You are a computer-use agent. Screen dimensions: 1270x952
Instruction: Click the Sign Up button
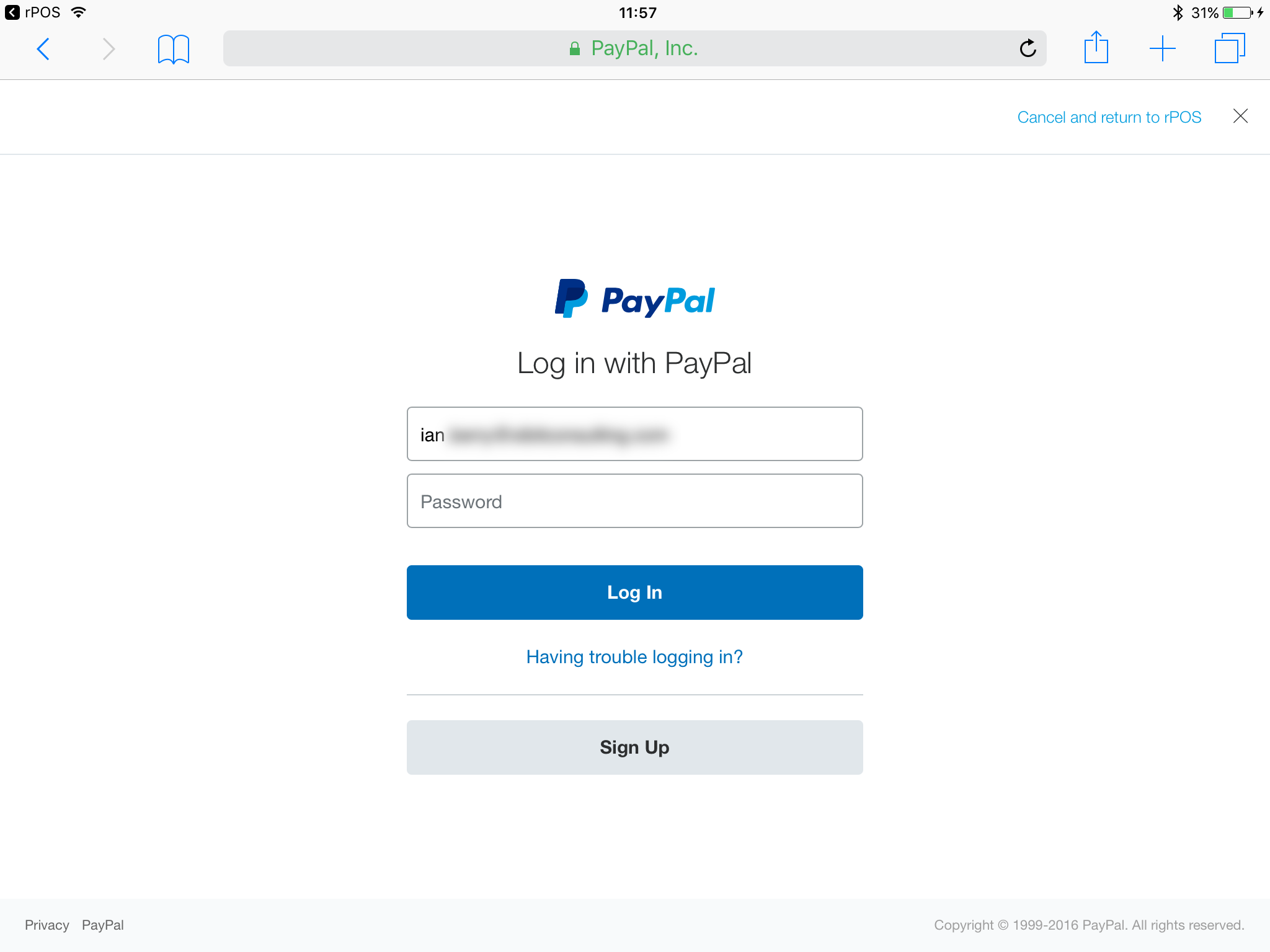click(634, 747)
